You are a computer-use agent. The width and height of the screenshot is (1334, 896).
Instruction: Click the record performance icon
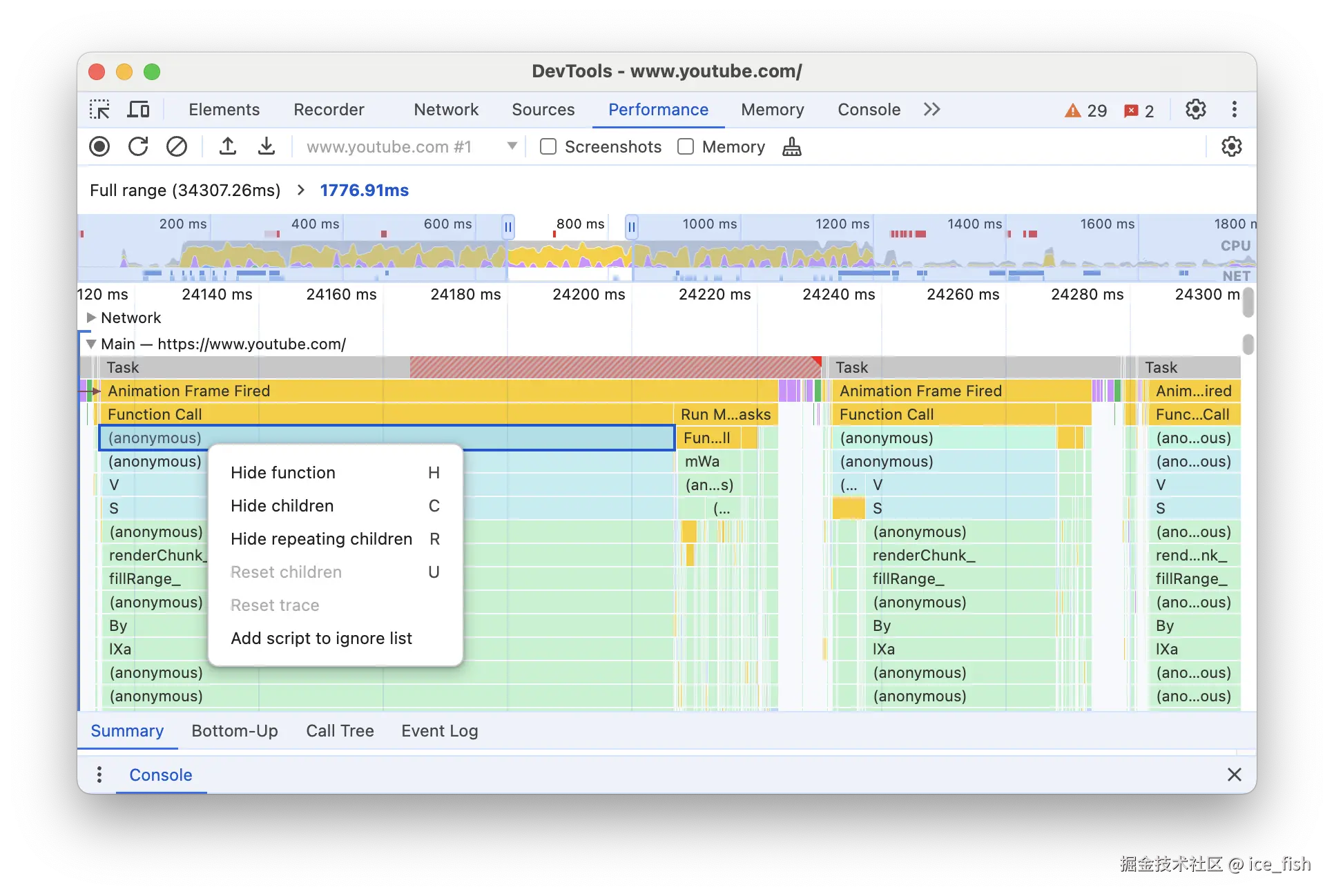tap(99, 146)
